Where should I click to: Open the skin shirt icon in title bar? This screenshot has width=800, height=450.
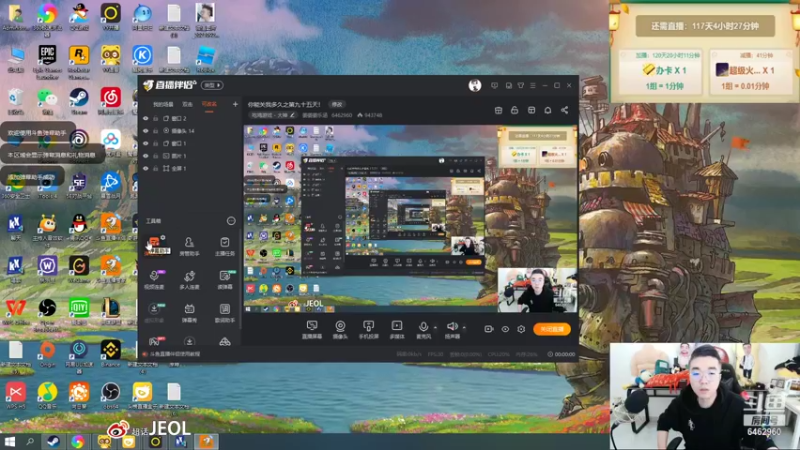520,85
